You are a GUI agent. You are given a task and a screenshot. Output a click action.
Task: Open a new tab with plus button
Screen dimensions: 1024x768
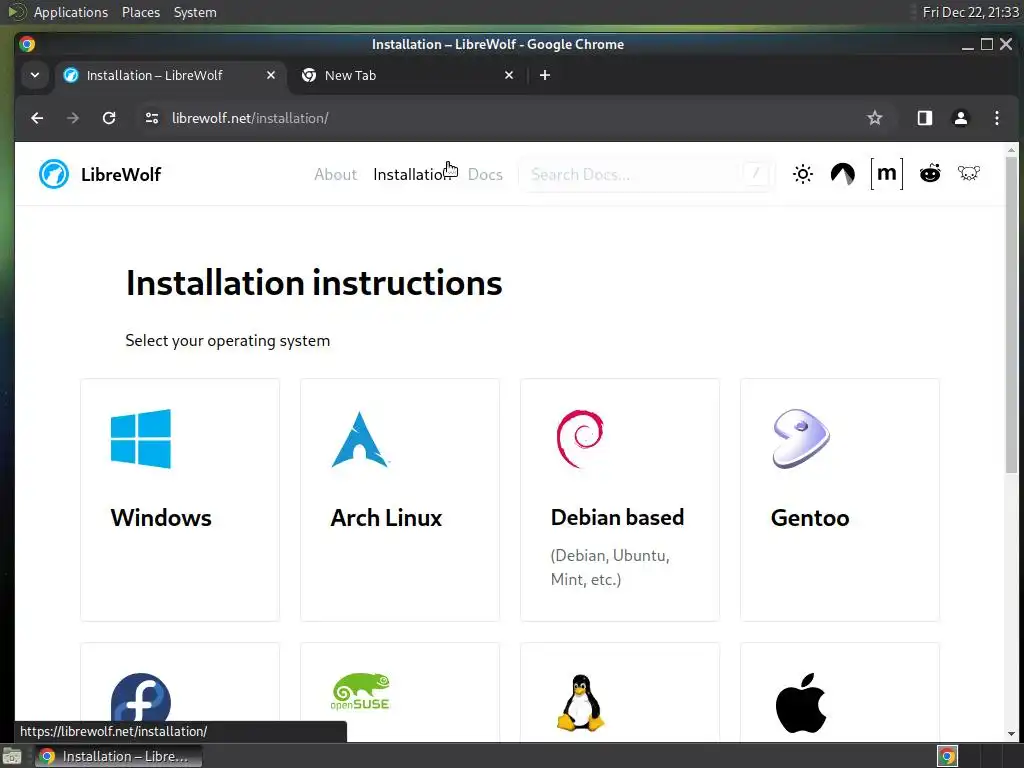click(x=545, y=75)
